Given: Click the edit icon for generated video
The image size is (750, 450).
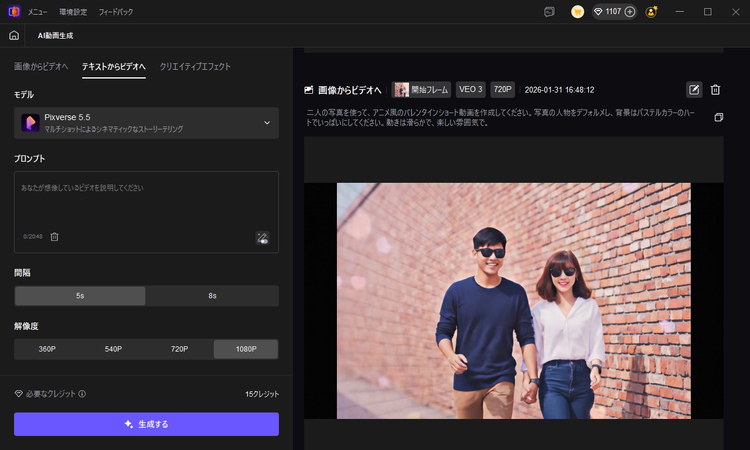Looking at the screenshot, I should tap(695, 89).
